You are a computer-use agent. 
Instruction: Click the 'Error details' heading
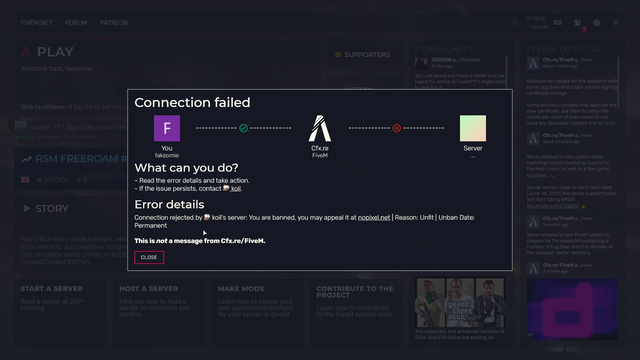169,204
